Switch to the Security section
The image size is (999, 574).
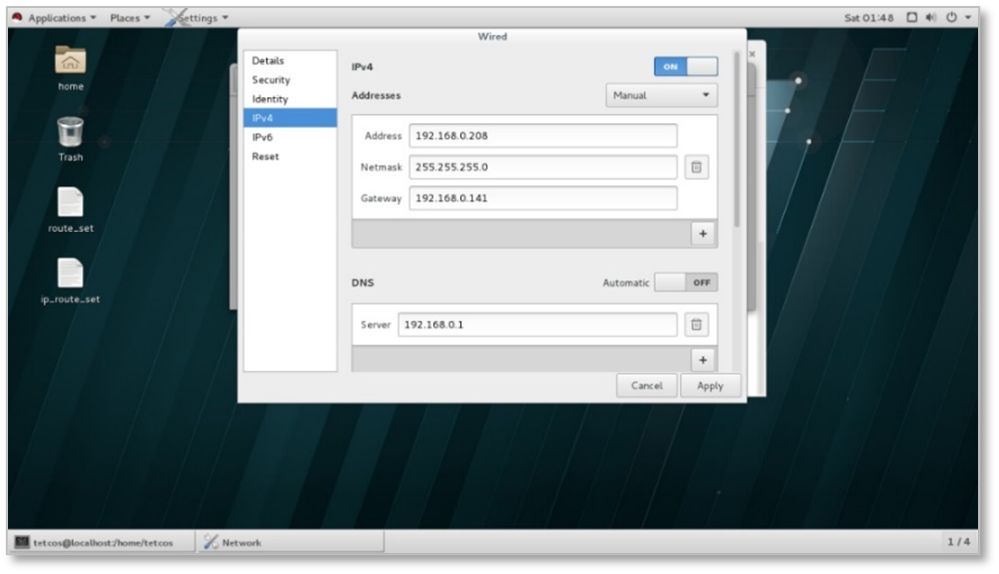[x=271, y=80]
